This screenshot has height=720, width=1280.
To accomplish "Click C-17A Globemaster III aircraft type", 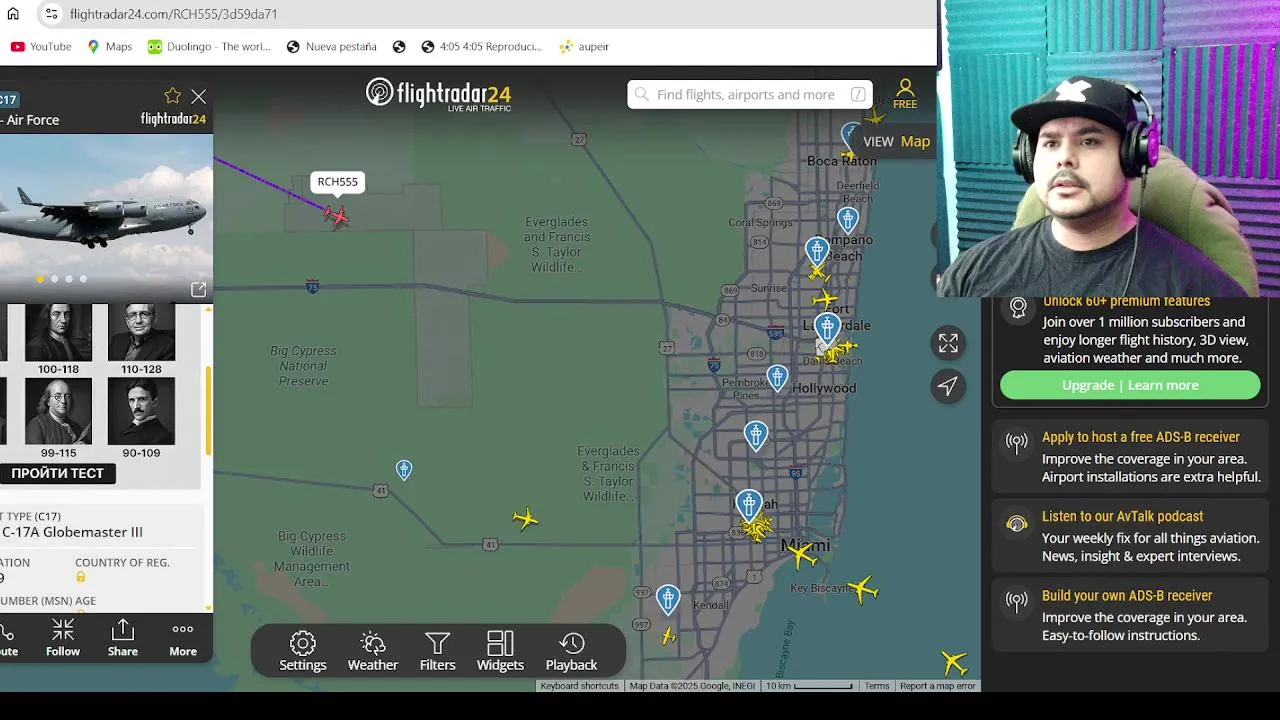I will [72, 532].
